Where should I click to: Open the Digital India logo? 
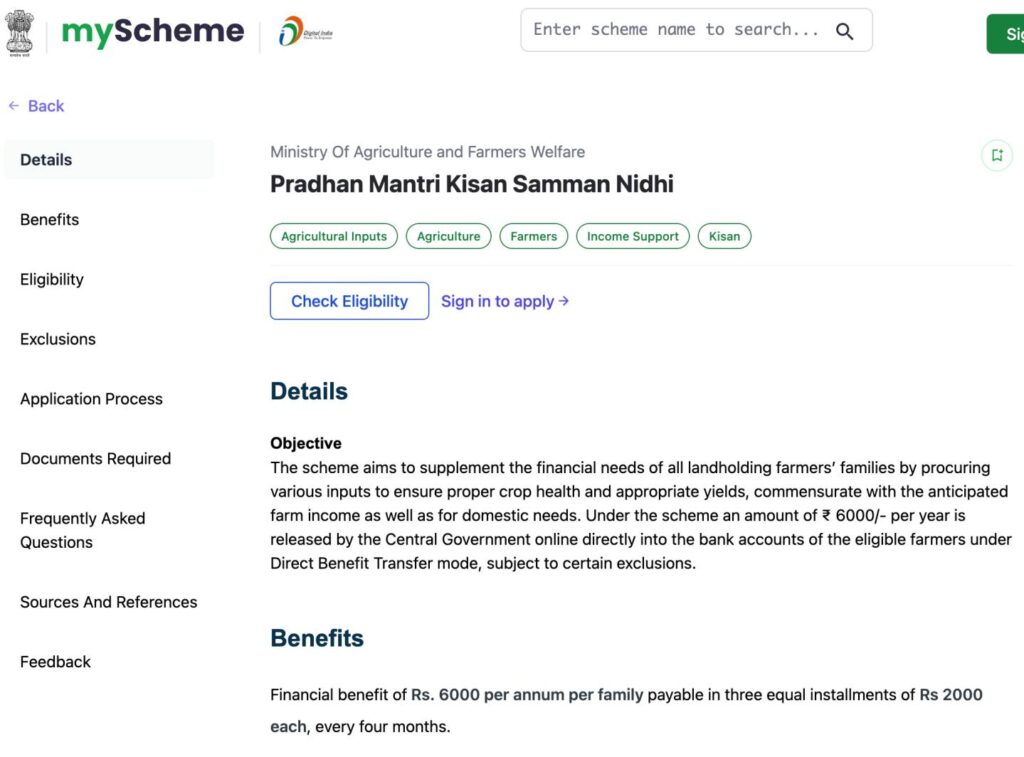coord(305,32)
